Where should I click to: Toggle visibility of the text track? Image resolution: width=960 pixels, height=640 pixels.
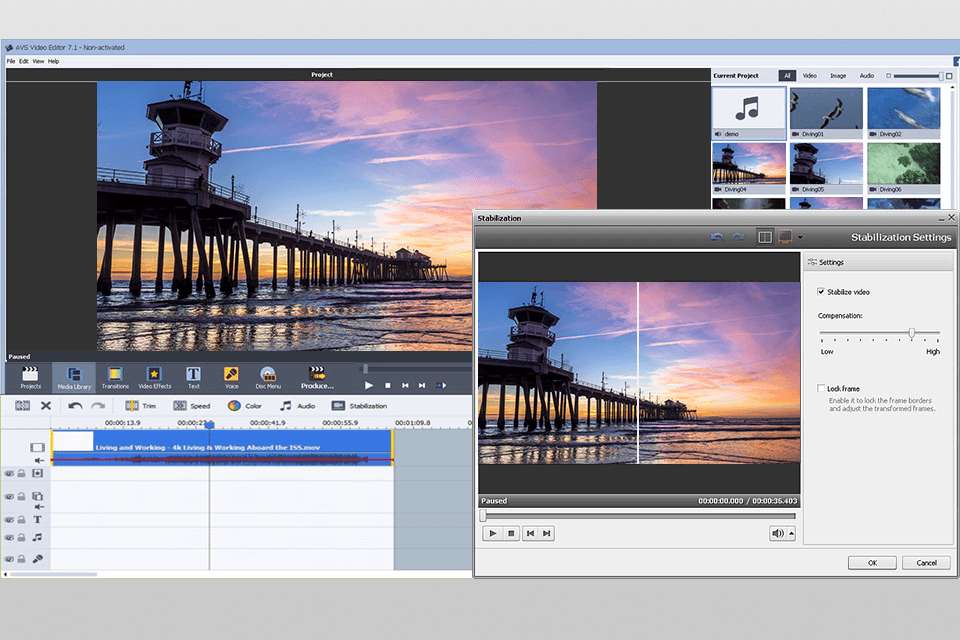point(9,520)
